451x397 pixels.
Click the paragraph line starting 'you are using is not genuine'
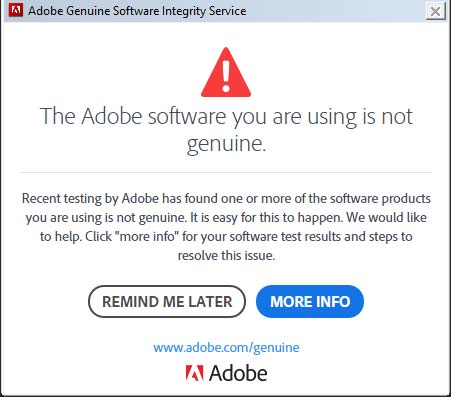click(x=226, y=218)
